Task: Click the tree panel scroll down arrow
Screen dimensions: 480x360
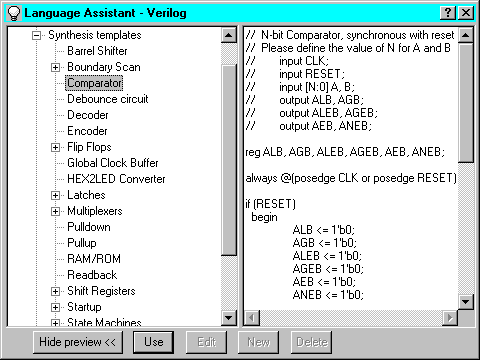Action: (x=229, y=318)
